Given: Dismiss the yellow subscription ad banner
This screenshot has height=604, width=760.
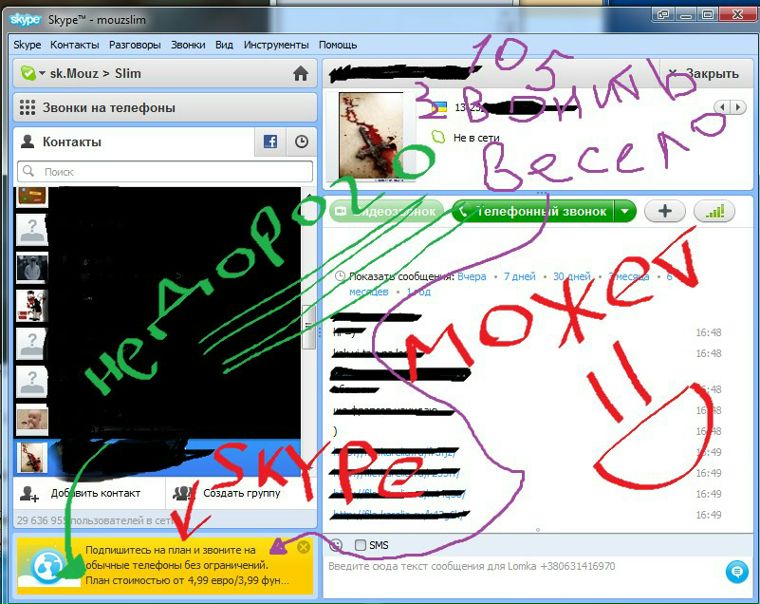Looking at the screenshot, I should tap(304, 547).
